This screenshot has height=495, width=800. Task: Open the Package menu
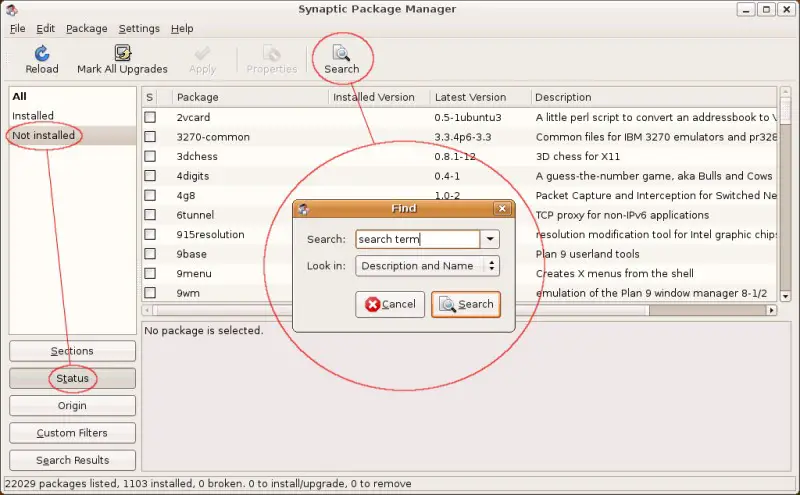point(87,29)
